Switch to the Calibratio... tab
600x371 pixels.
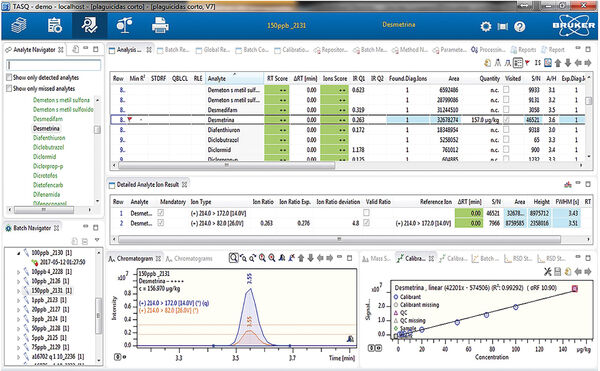[291, 50]
